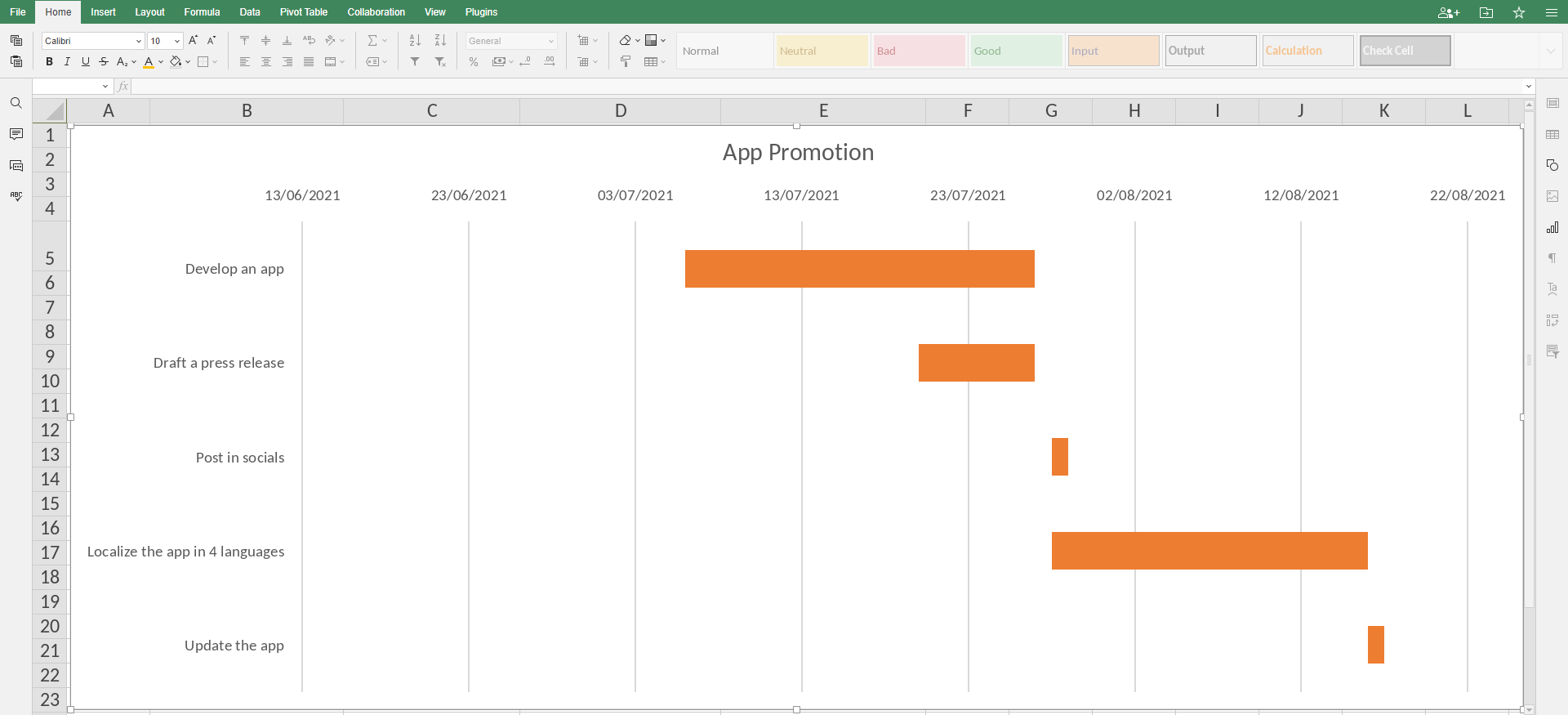The width and height of the screenshot is (1568, 715).
Task: Click the search magnifier in left sidebar
Action: pos(16,103)
